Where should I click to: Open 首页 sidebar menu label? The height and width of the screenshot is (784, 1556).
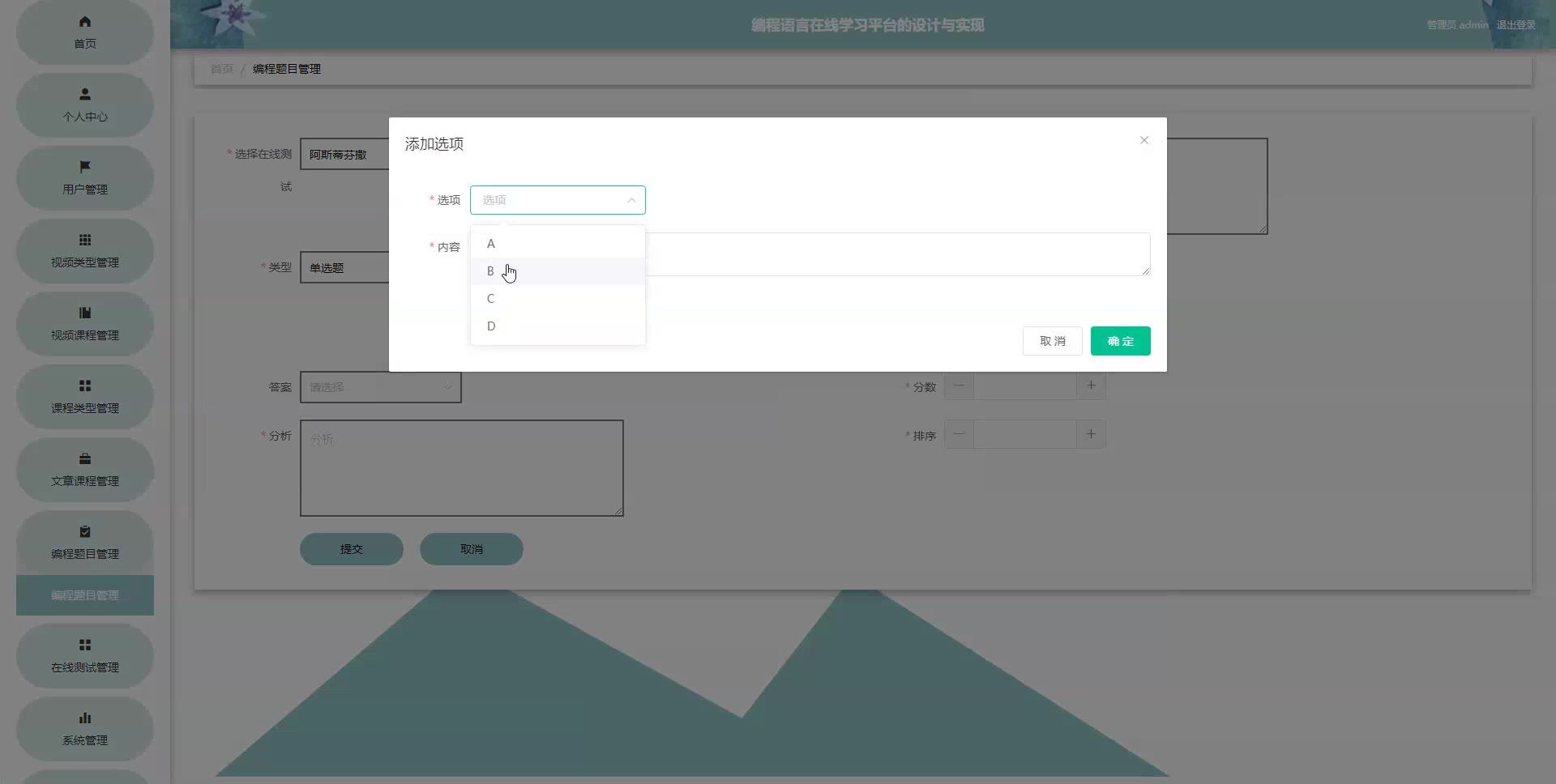(85, 44)
